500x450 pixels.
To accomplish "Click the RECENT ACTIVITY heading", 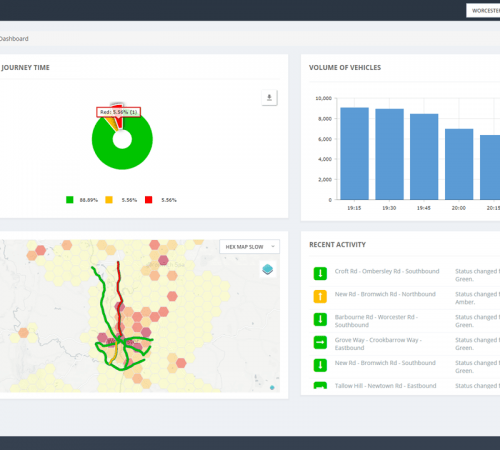I will (x=337, y=245).
